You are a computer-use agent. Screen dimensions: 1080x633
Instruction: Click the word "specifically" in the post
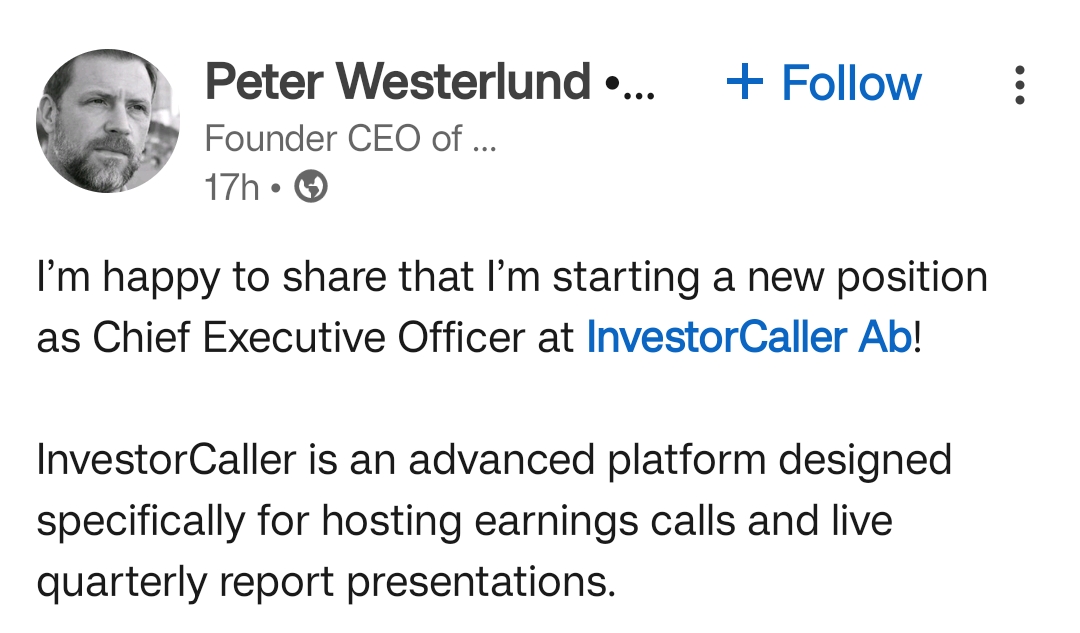(143, 521)
